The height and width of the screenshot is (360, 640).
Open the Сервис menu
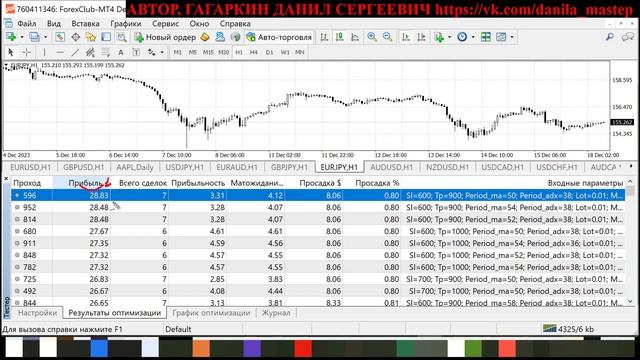(165, 24)
